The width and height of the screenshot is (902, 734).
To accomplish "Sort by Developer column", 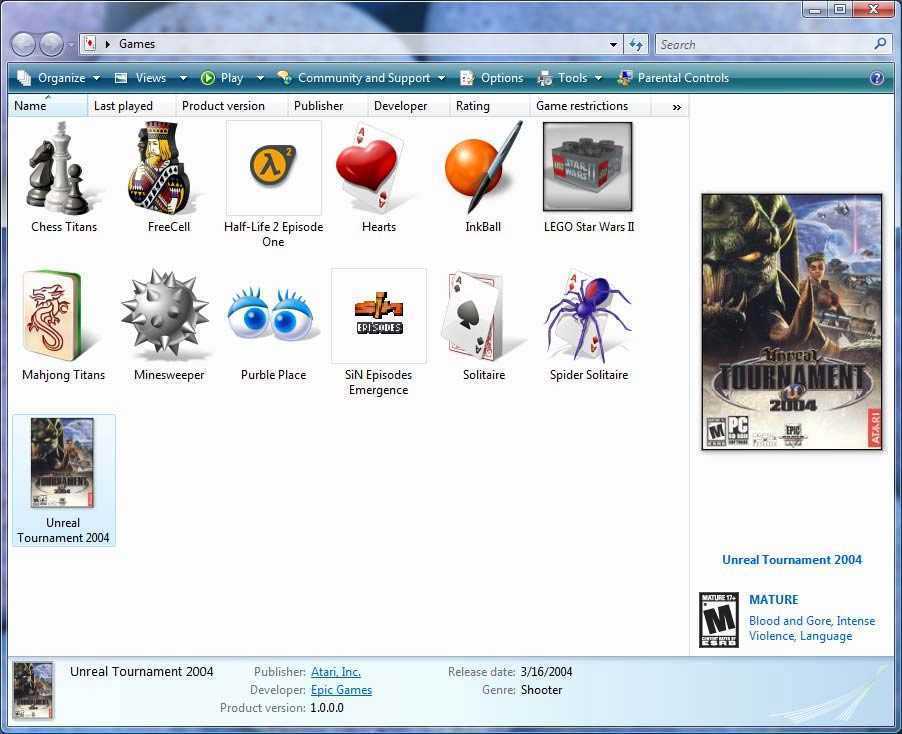I will click(408, 106).
